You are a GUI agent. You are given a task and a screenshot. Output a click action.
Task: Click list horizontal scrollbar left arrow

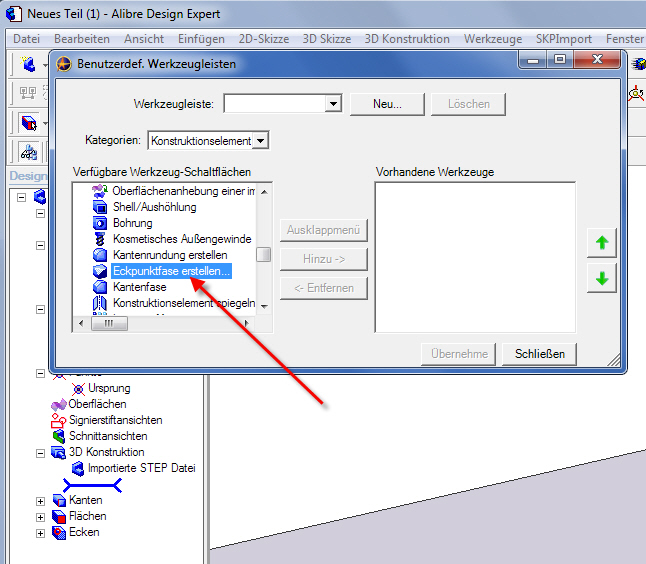(x=81, y=323)
